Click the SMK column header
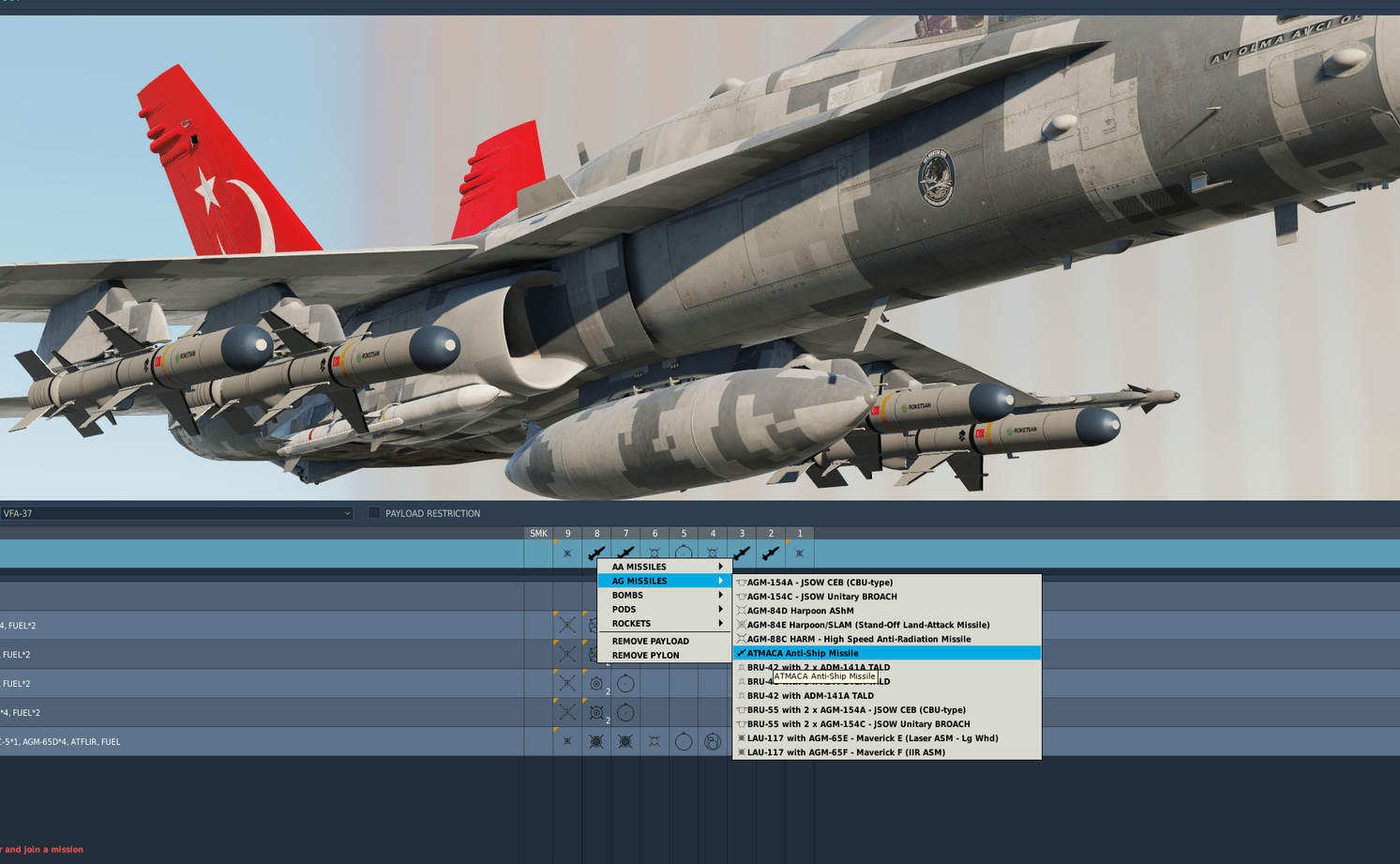This screenshot has height=864, width=1400. click(x=538, y=534)
